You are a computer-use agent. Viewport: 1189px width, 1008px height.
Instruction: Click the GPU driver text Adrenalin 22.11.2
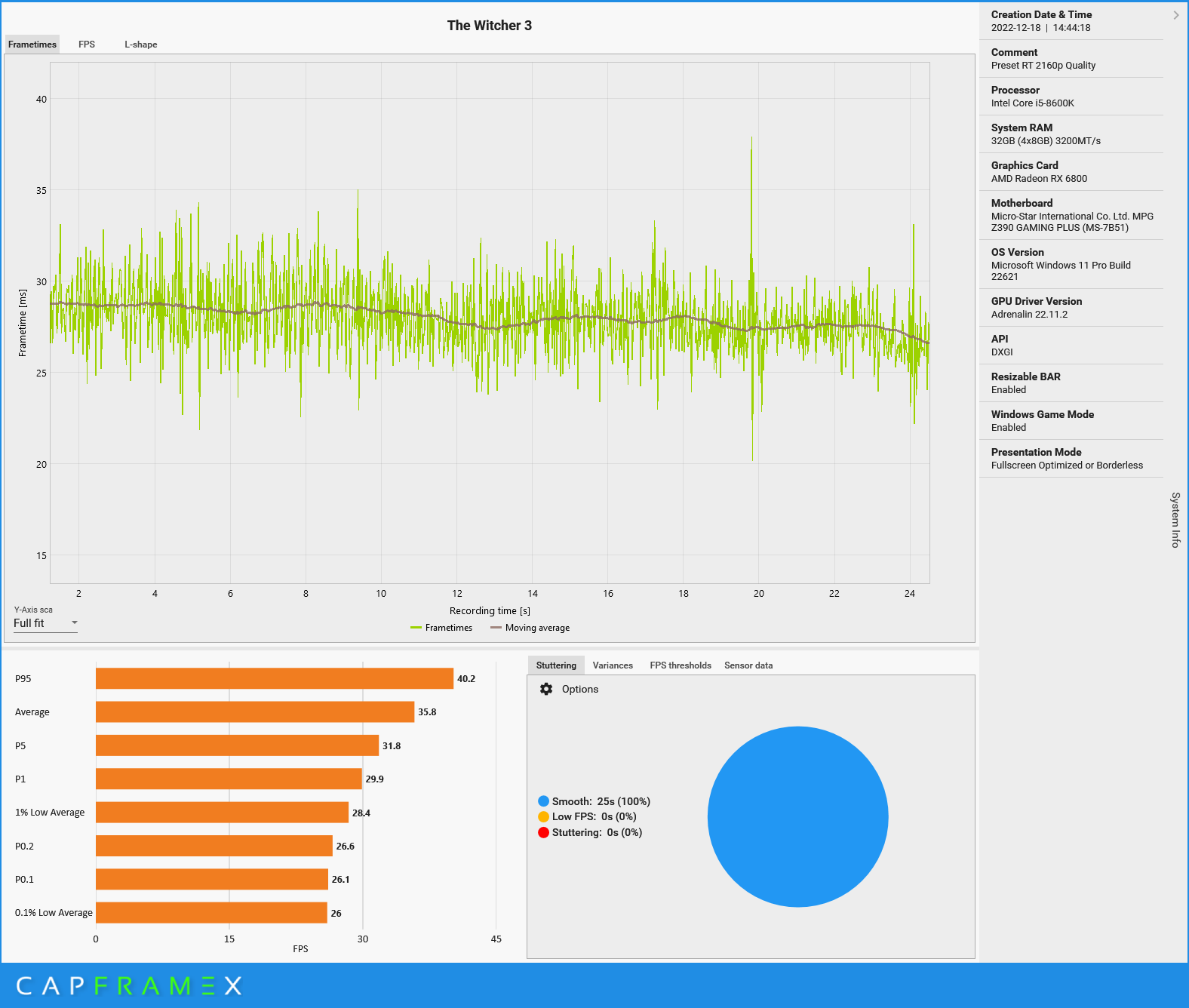[1029, 315]
